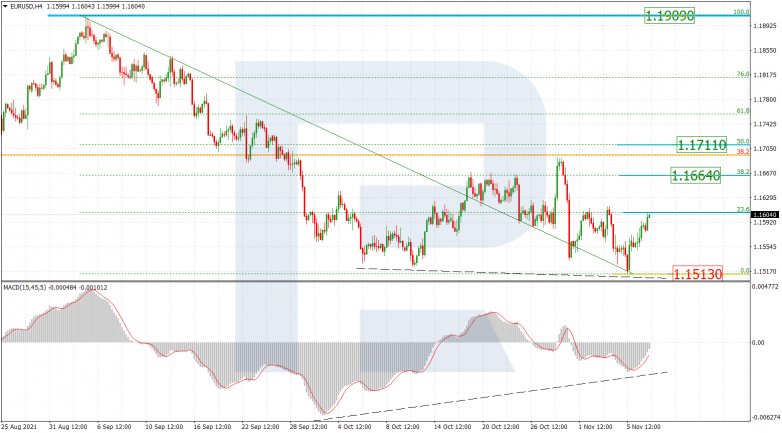Click the 1.17050 price axis value
Viewport: 782px width, 433px height.
[766, 149]
